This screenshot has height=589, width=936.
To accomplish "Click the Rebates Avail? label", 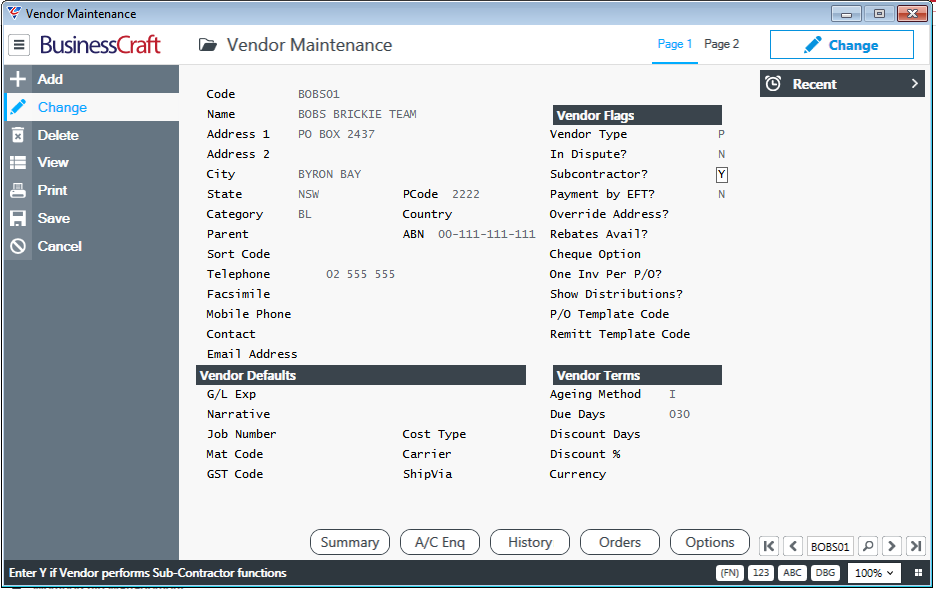I will 599,234.
